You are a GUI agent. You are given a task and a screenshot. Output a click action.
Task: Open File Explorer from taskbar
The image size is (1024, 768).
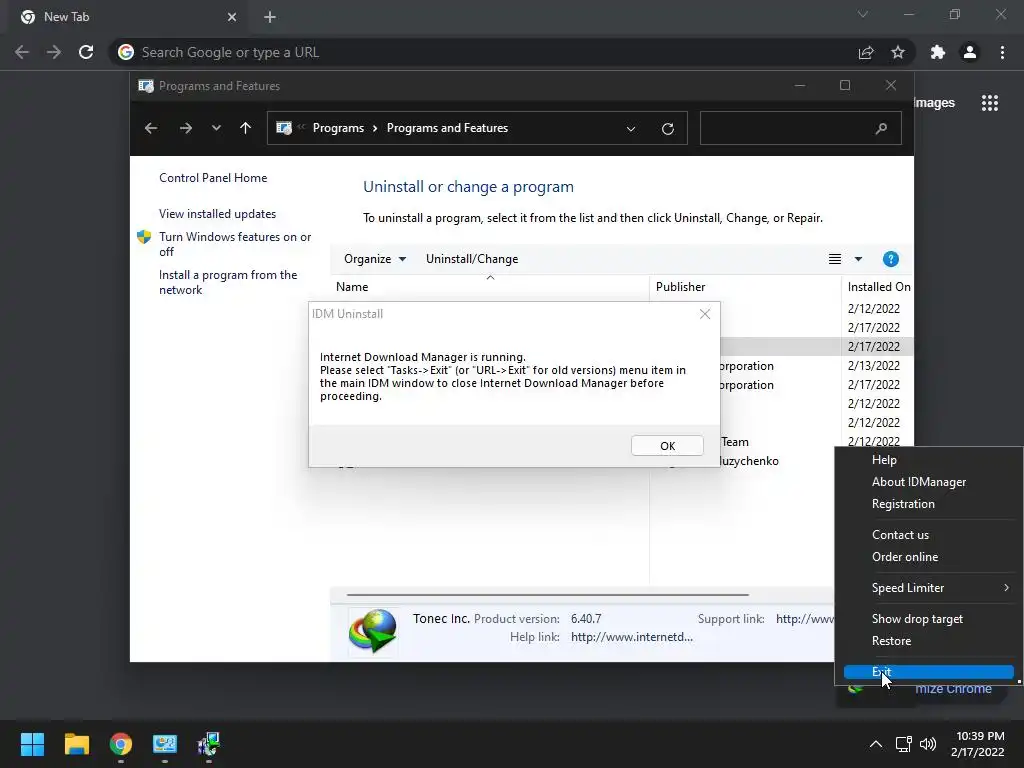[x=76, y=744]
